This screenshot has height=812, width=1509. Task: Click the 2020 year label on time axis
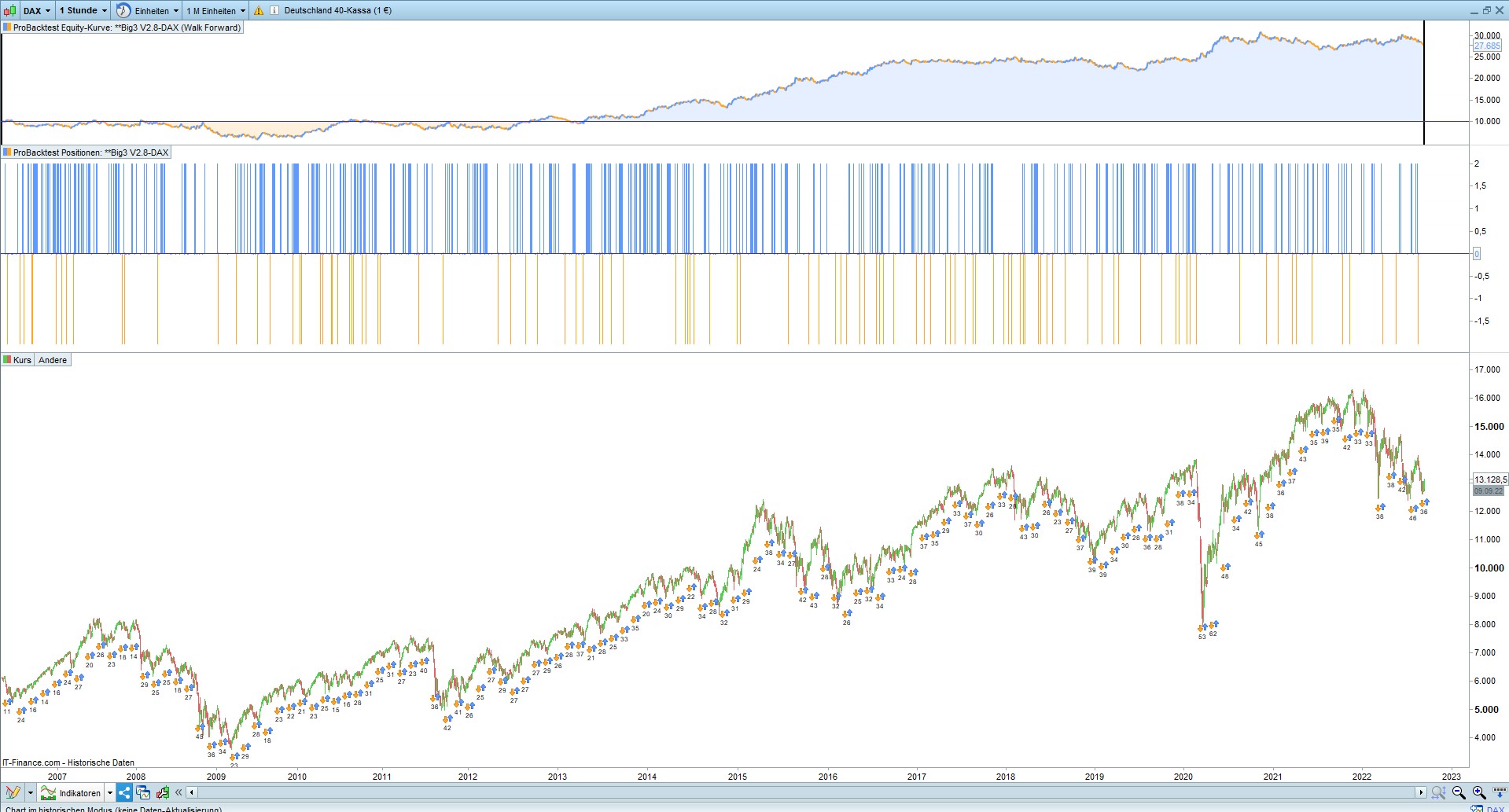(1183, 777)
